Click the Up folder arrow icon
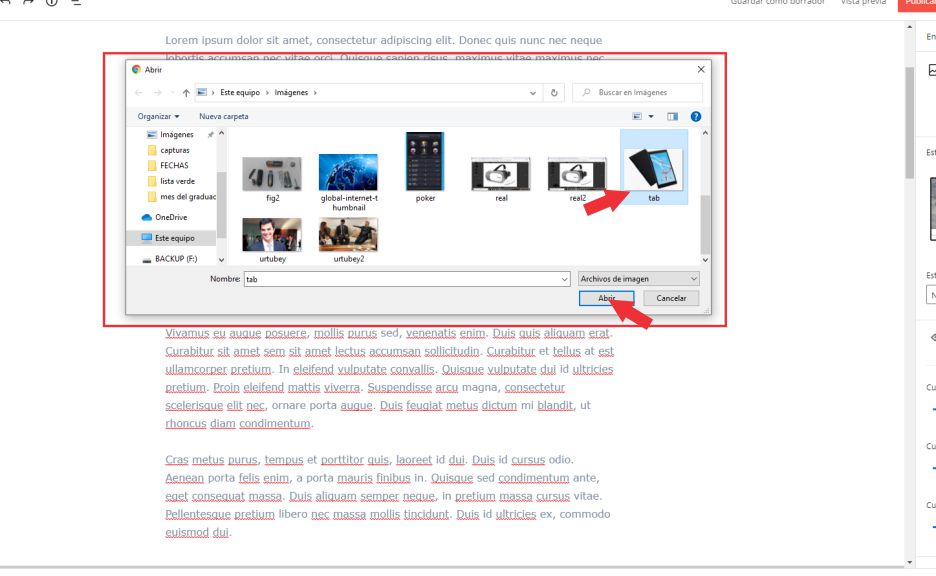This screenshot has width=936, height=576. [x=186, y=92]
